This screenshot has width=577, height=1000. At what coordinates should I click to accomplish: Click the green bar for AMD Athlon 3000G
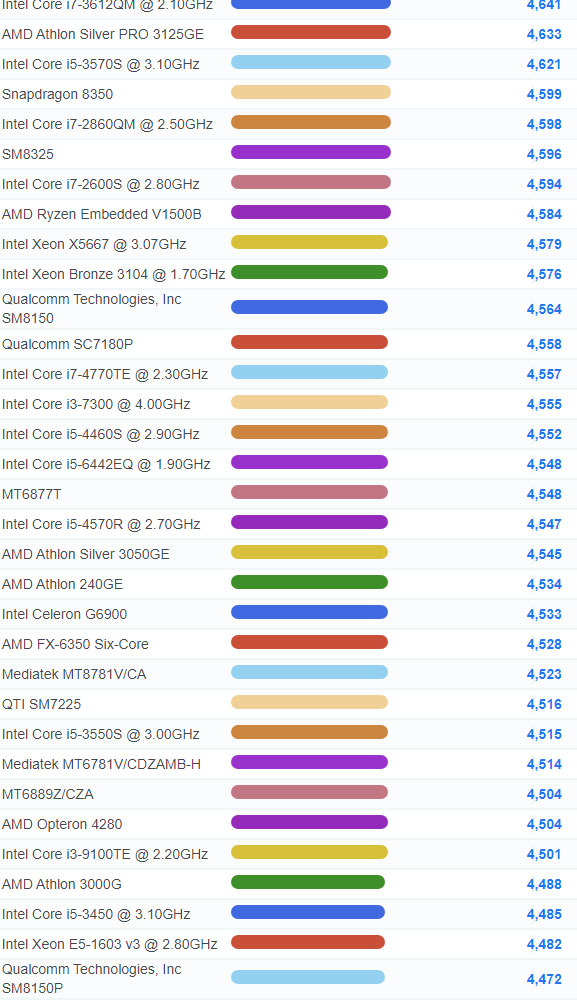[308, 882]
